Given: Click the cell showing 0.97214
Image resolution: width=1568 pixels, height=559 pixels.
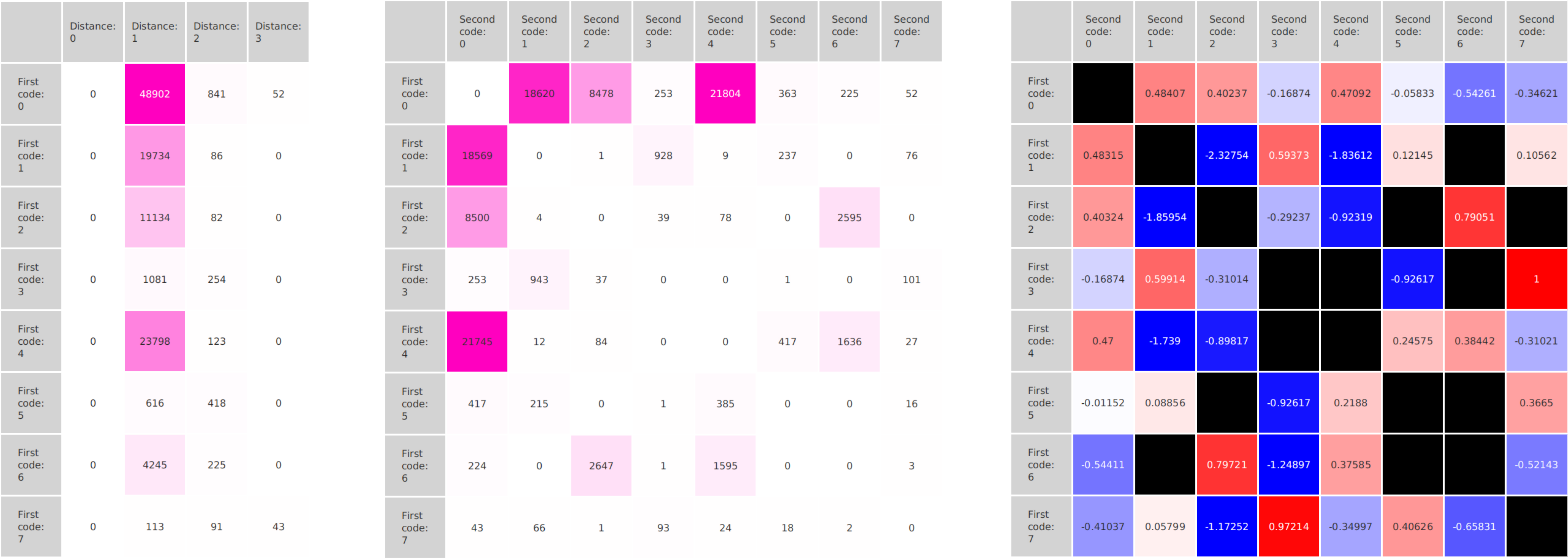Looking at the screenshot, I should (1289, 527).
